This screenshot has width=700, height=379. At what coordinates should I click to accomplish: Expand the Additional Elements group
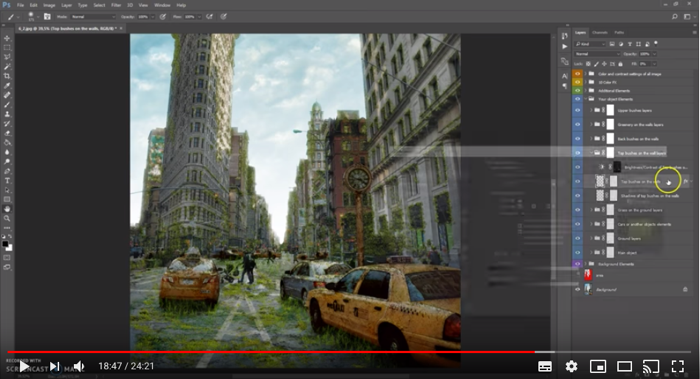point(586,91)
